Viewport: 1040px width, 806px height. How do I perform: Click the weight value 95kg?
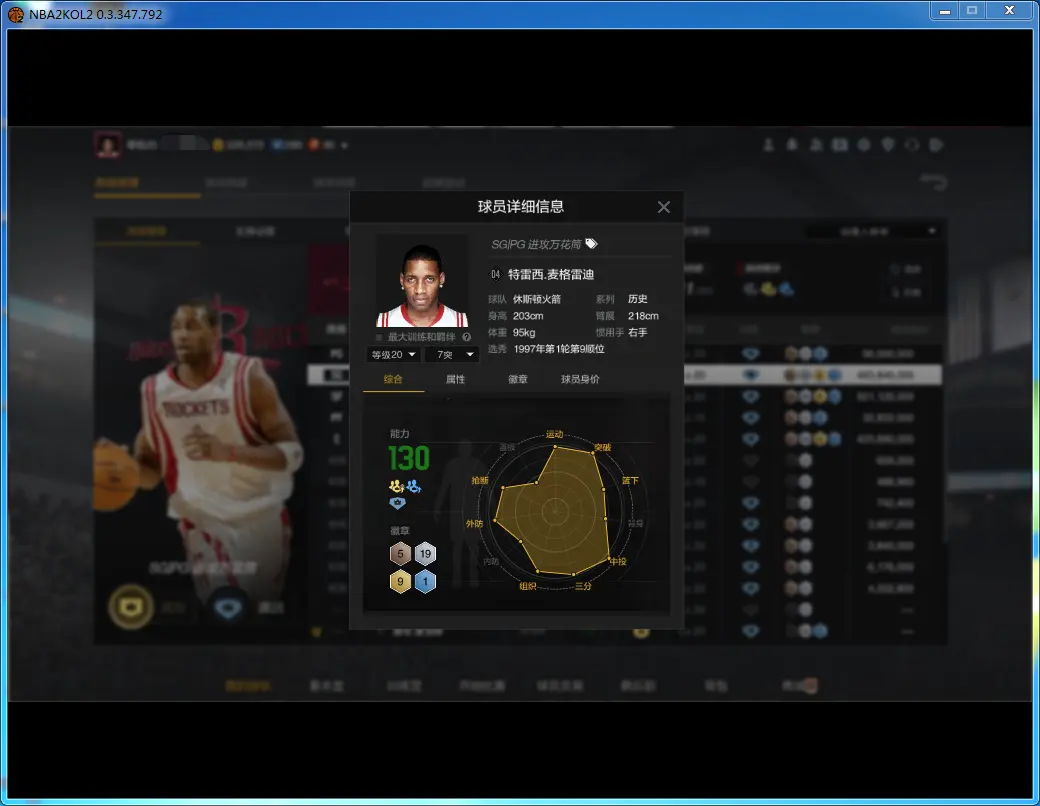(x=524, y=332)
